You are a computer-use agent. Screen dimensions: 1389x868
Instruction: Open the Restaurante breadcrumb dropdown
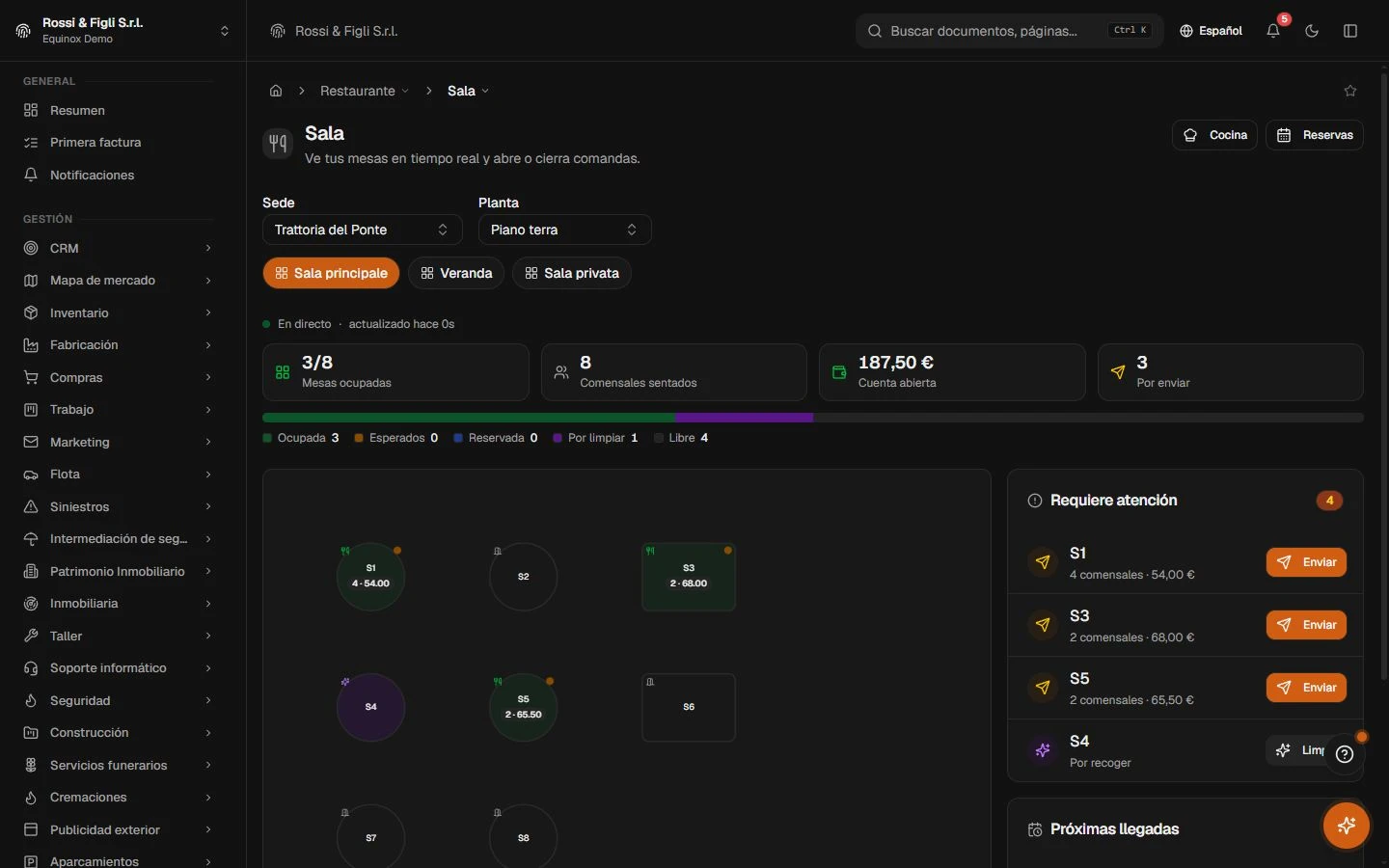tap(365, 91)
